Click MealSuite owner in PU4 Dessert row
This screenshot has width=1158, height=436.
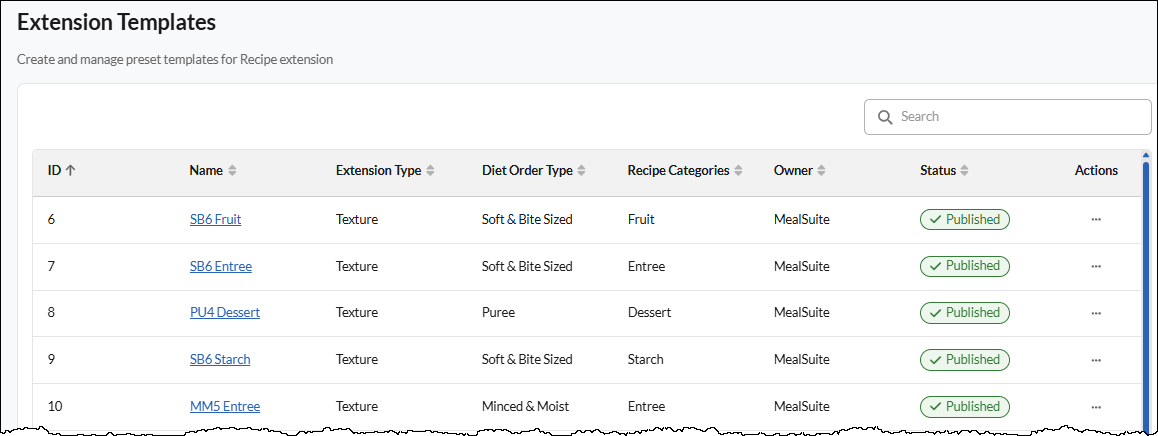click(802, 313)
